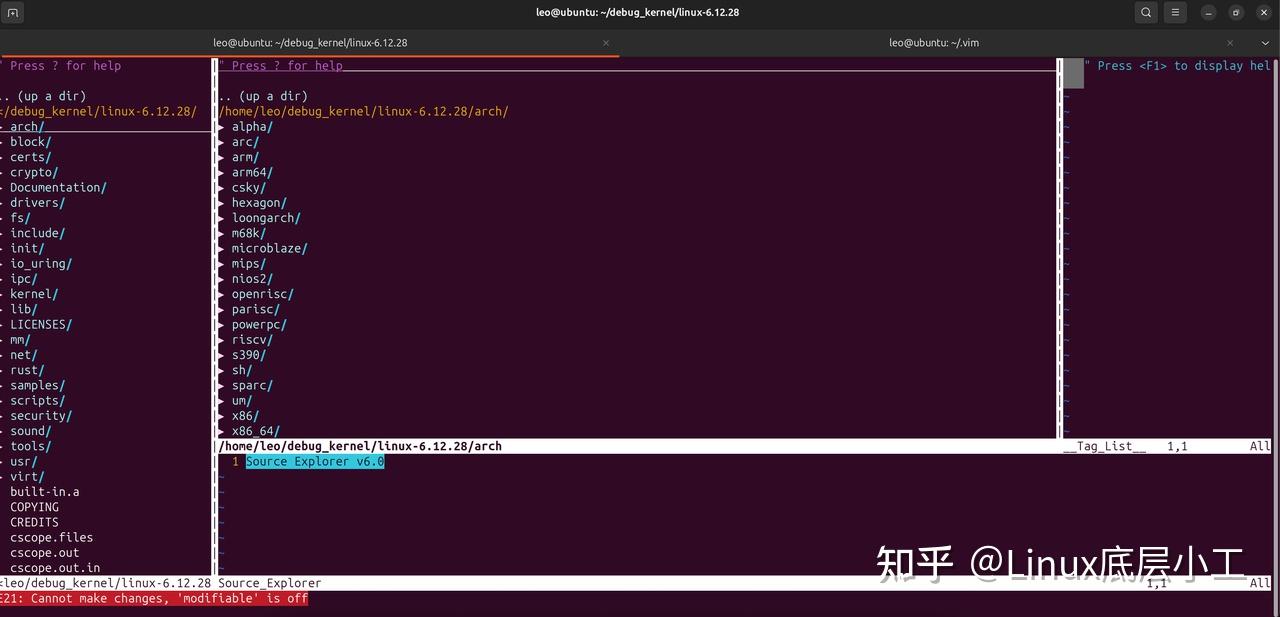Viewport: 1280px width, 617px height.
Task: Open the cscope.files entry
Action: pyautogui.click(x=52, y=537)
